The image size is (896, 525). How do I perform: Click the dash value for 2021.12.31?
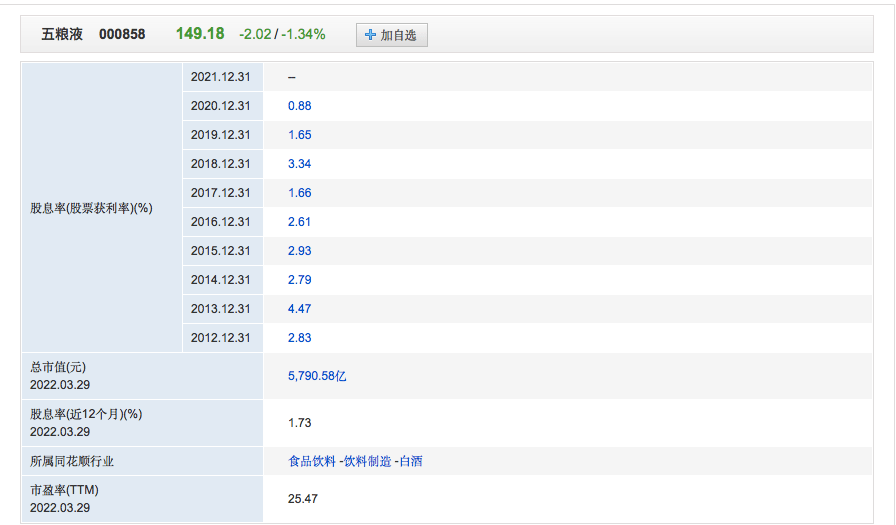[291, 77]
